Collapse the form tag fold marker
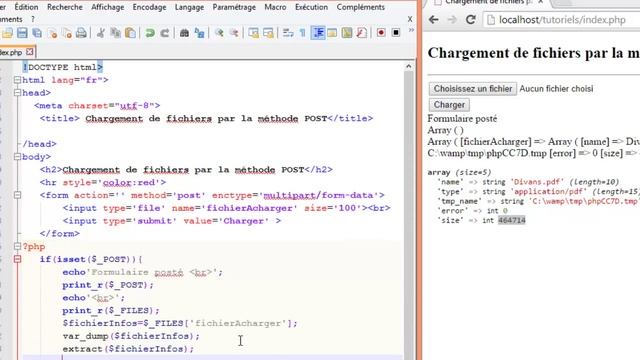 pos(17,195)
